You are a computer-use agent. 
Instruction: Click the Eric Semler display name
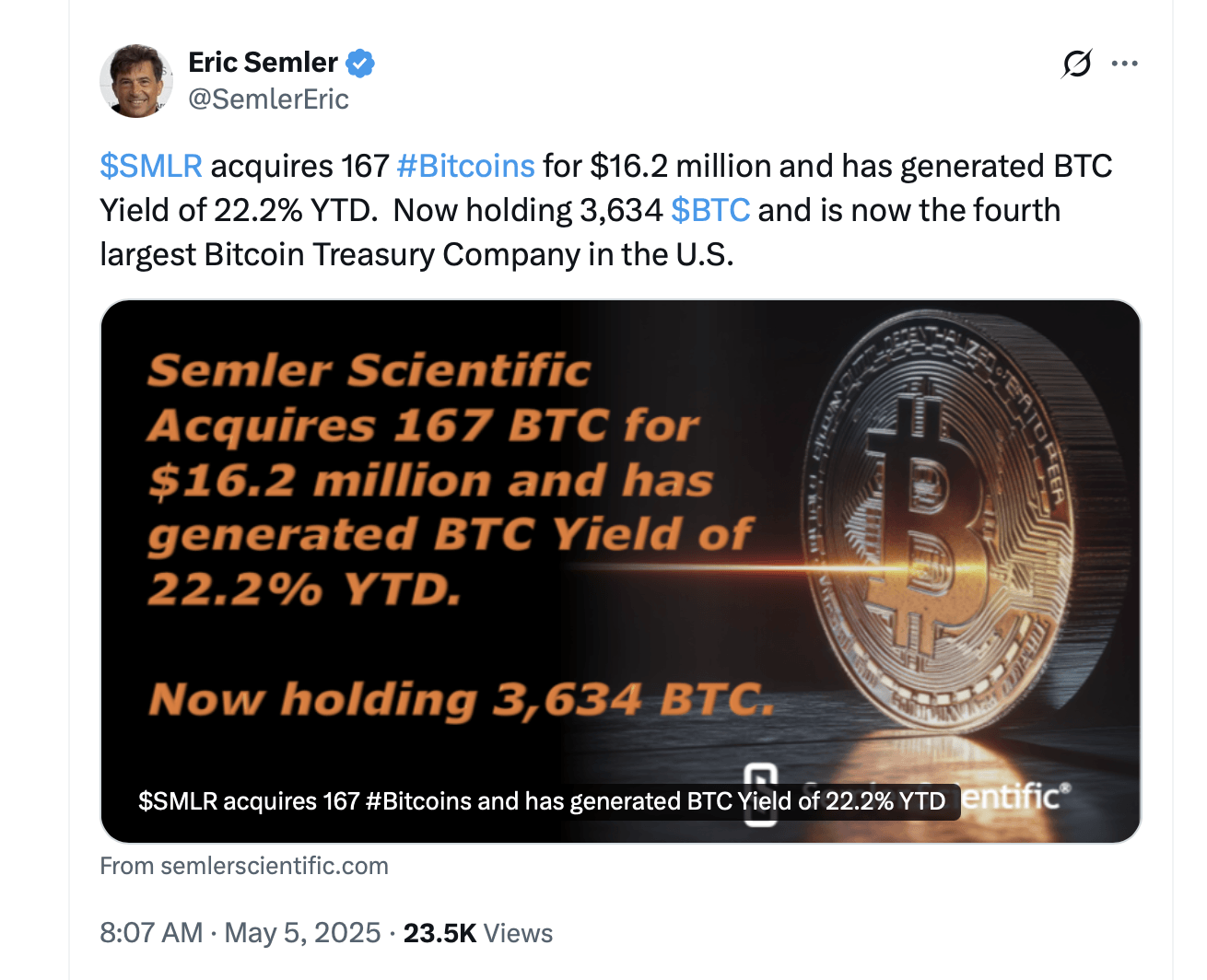pos(264,62)
